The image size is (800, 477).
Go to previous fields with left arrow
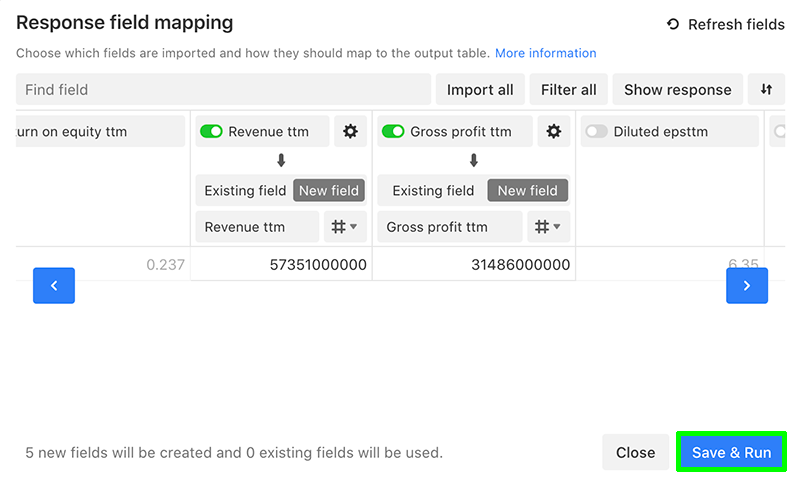click(54, 286)
